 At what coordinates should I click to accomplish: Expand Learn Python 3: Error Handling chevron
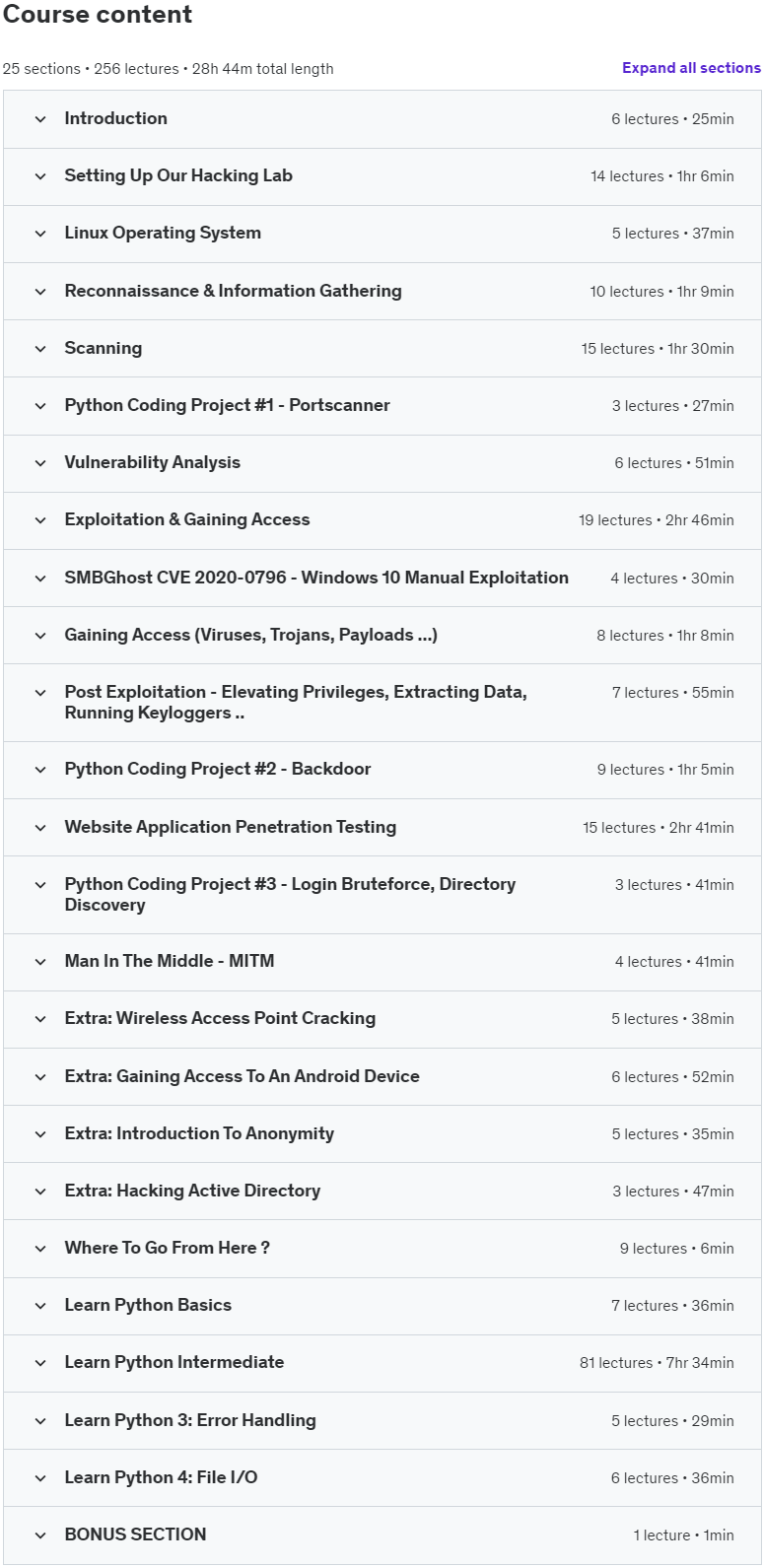coord(40,1421)
